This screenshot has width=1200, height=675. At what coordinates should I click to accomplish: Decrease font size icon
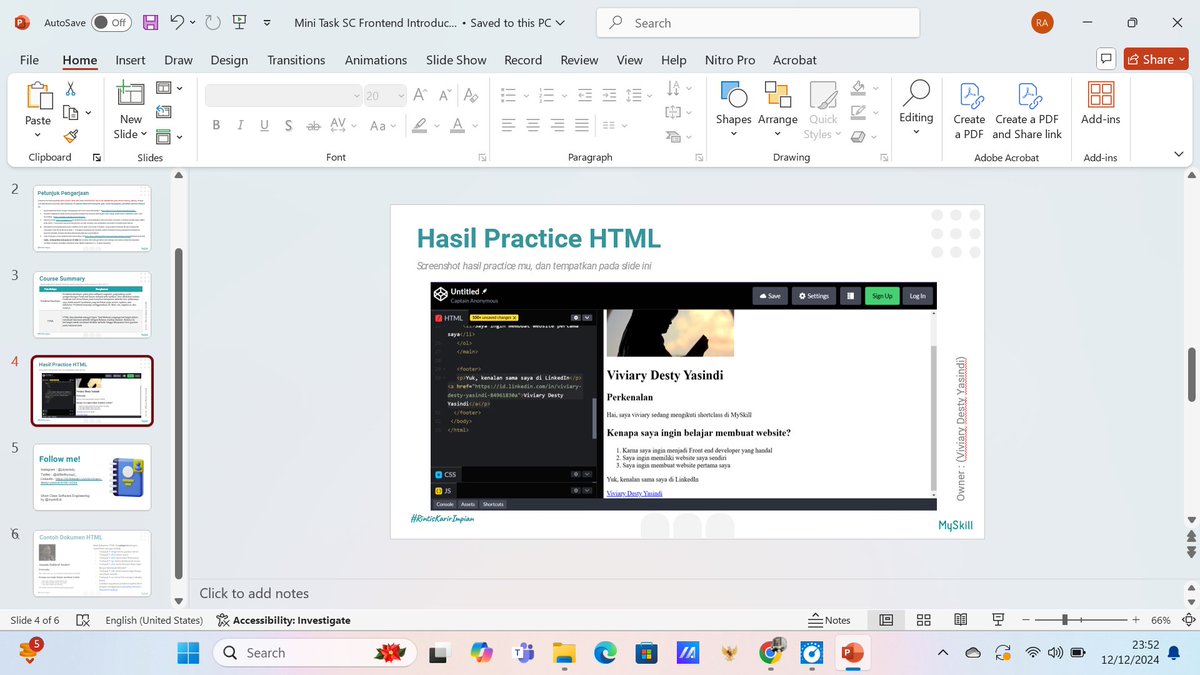pyautogui.click(x=445, y=96)
